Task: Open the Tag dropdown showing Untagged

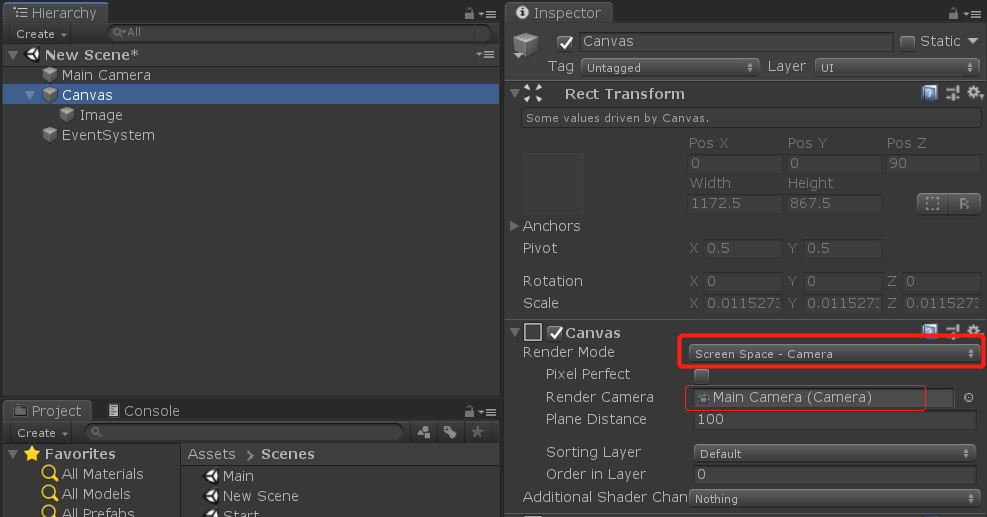Action: click(668, 67)
